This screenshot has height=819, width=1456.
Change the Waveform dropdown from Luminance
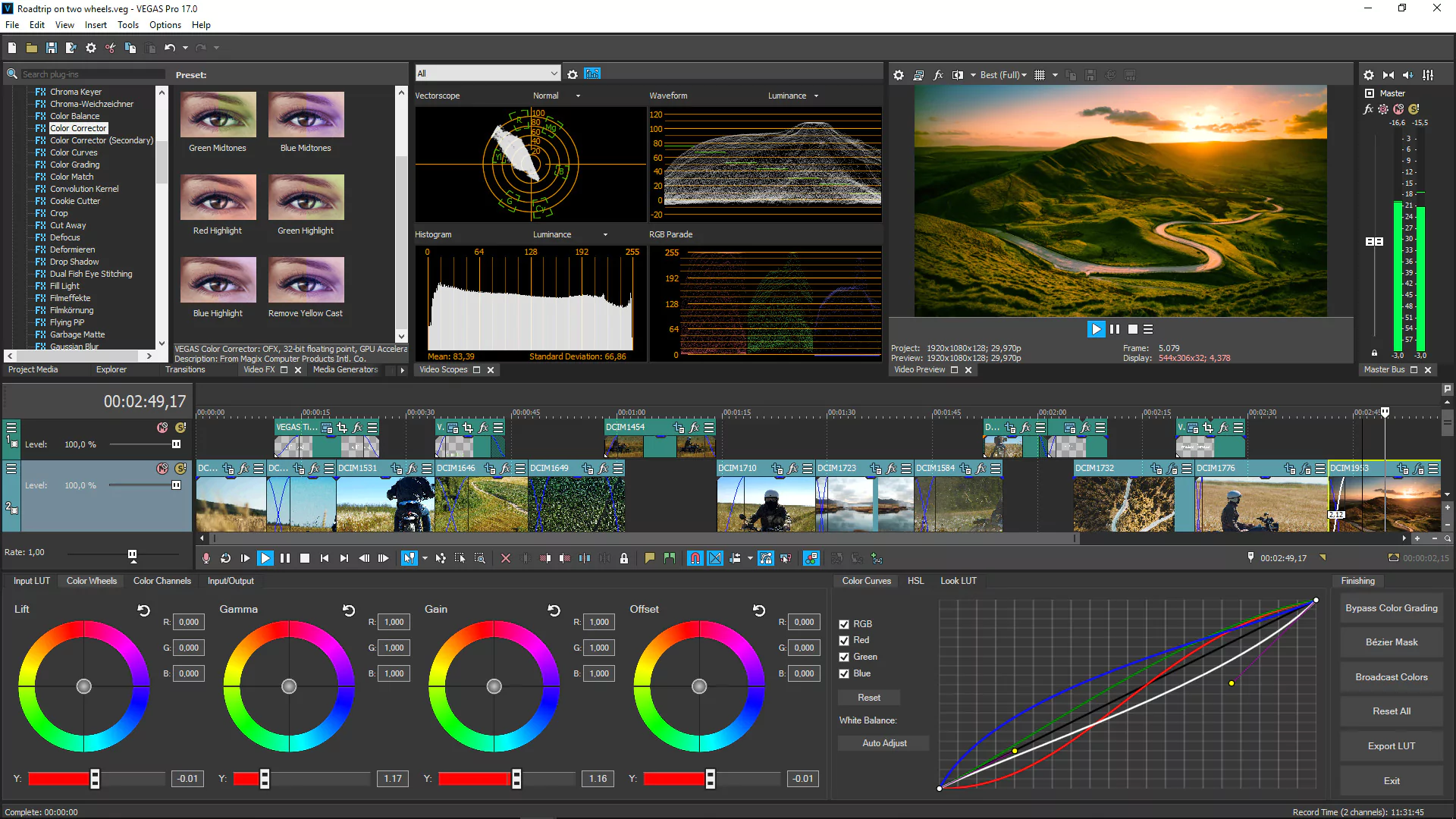pyautogui.click(x=793, y=96)
